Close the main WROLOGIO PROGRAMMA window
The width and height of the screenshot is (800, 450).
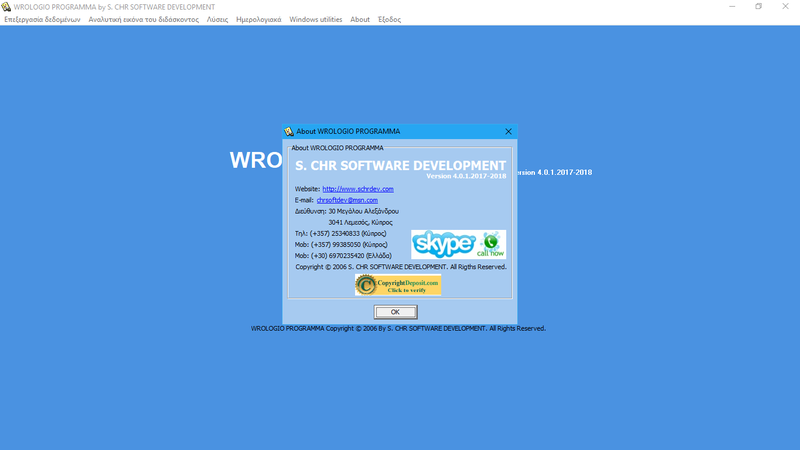[785, 7]
